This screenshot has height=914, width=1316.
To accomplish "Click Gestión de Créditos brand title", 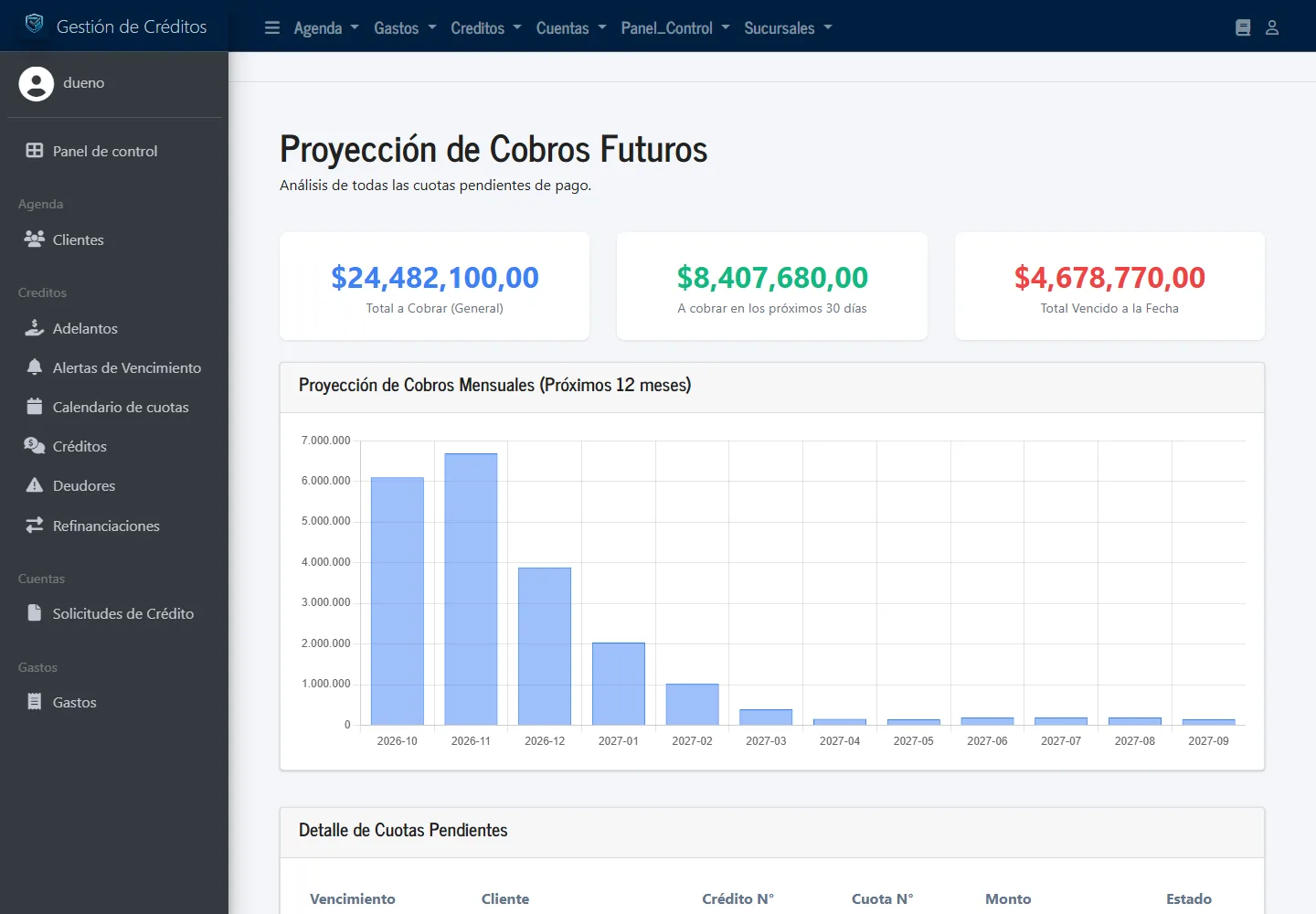I will point(132,27).
